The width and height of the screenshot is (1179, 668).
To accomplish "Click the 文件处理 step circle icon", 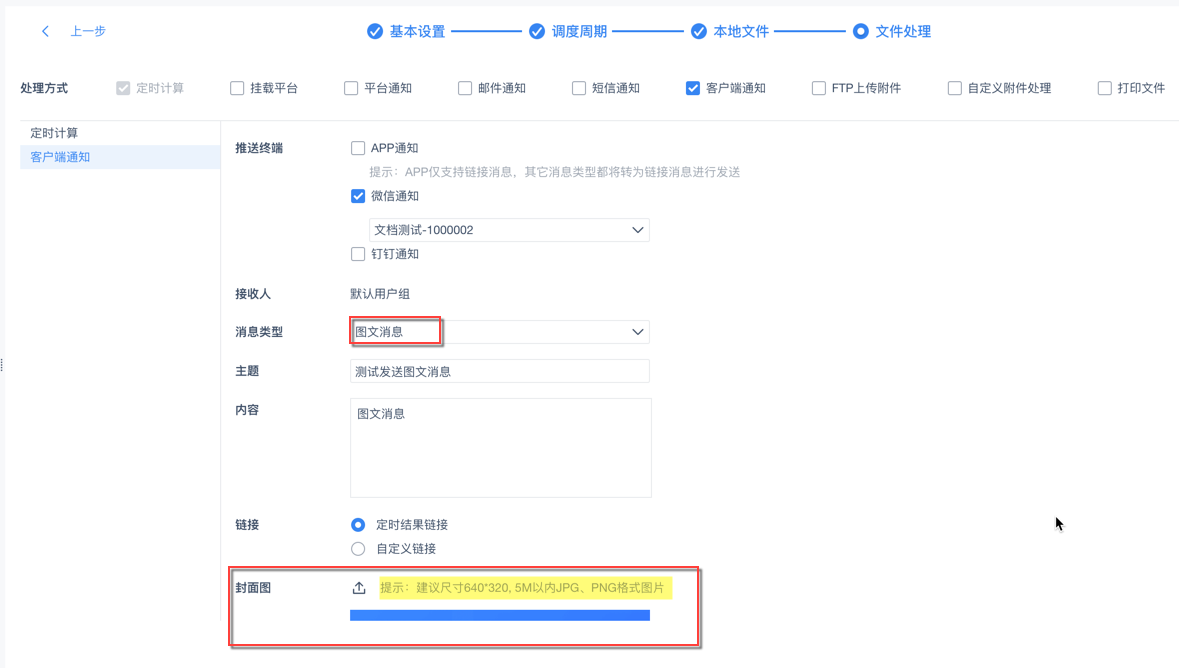I will pyautogui.click(x=860, y=32).
